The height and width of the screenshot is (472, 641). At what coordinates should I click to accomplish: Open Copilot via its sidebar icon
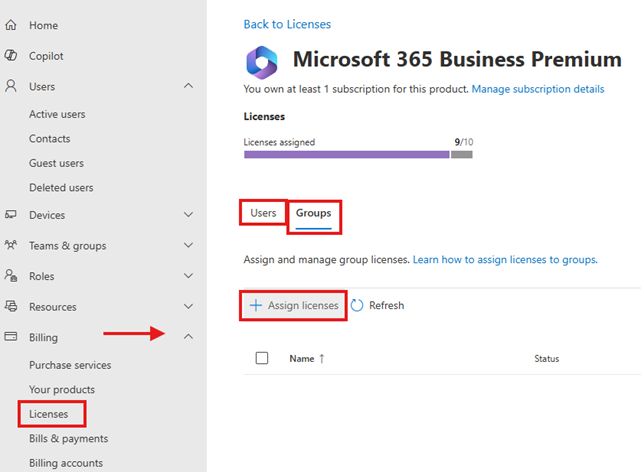point(11,55)
